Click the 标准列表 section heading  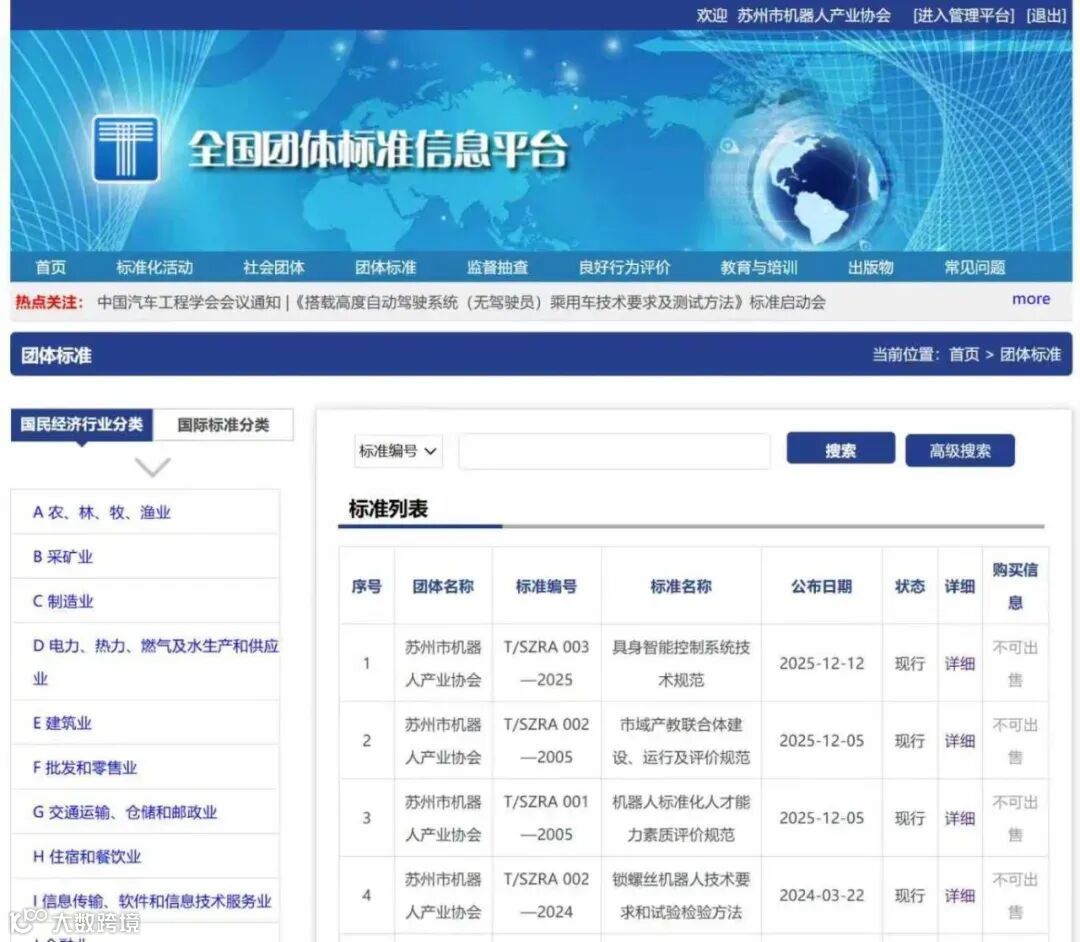click(388, 508)
